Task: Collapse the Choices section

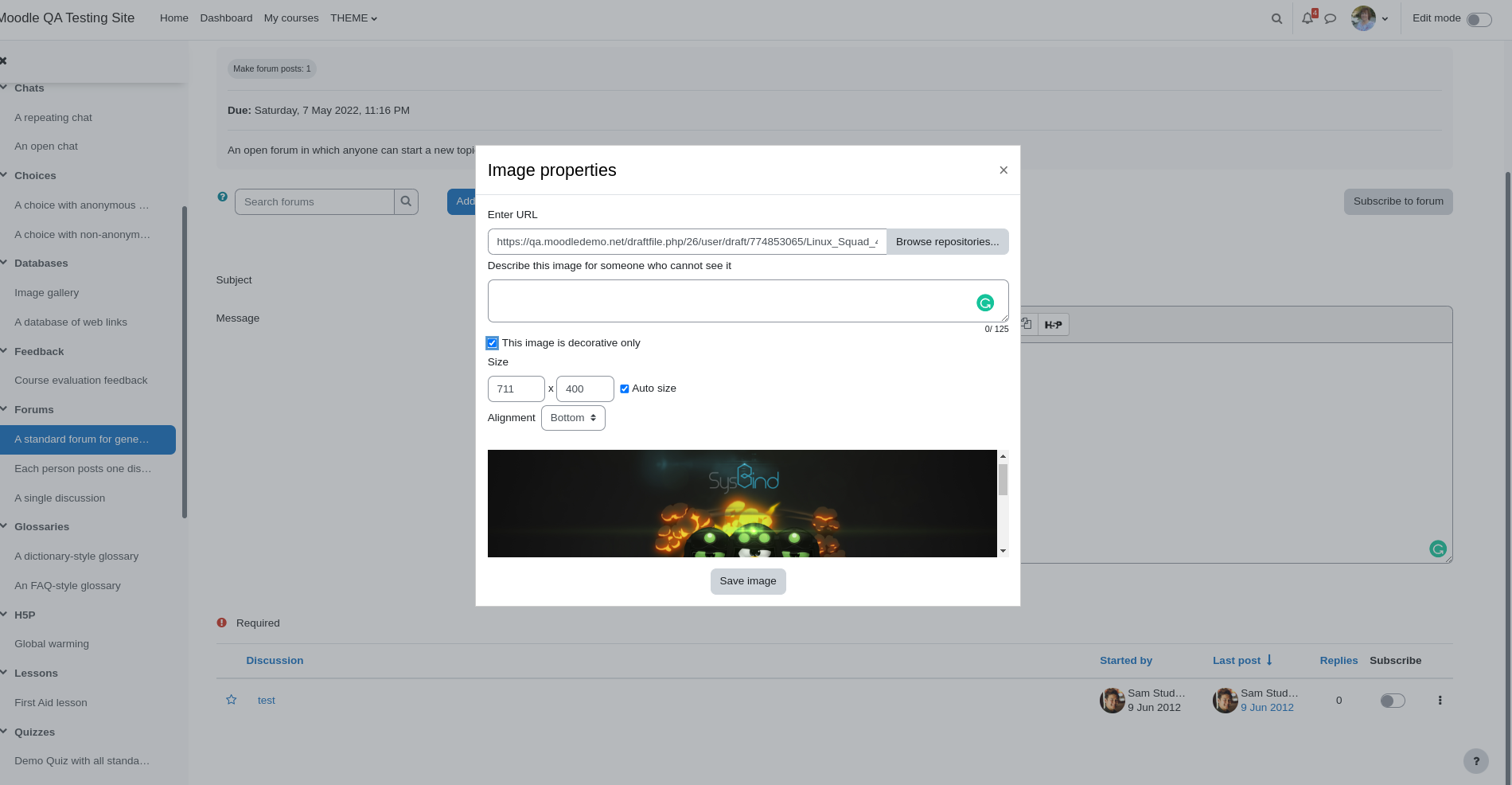Action: [4, 175]
